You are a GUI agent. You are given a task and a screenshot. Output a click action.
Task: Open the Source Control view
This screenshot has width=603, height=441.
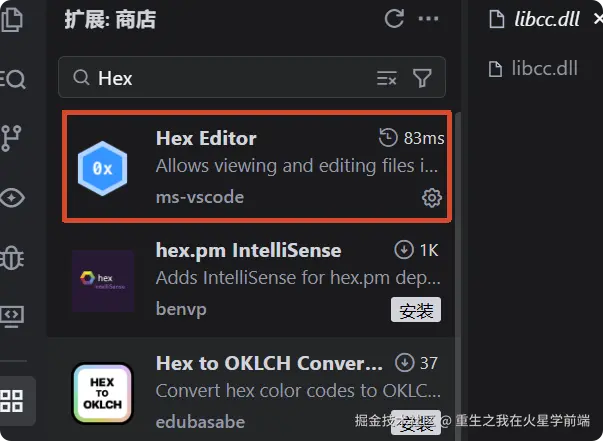pos(11,138)
